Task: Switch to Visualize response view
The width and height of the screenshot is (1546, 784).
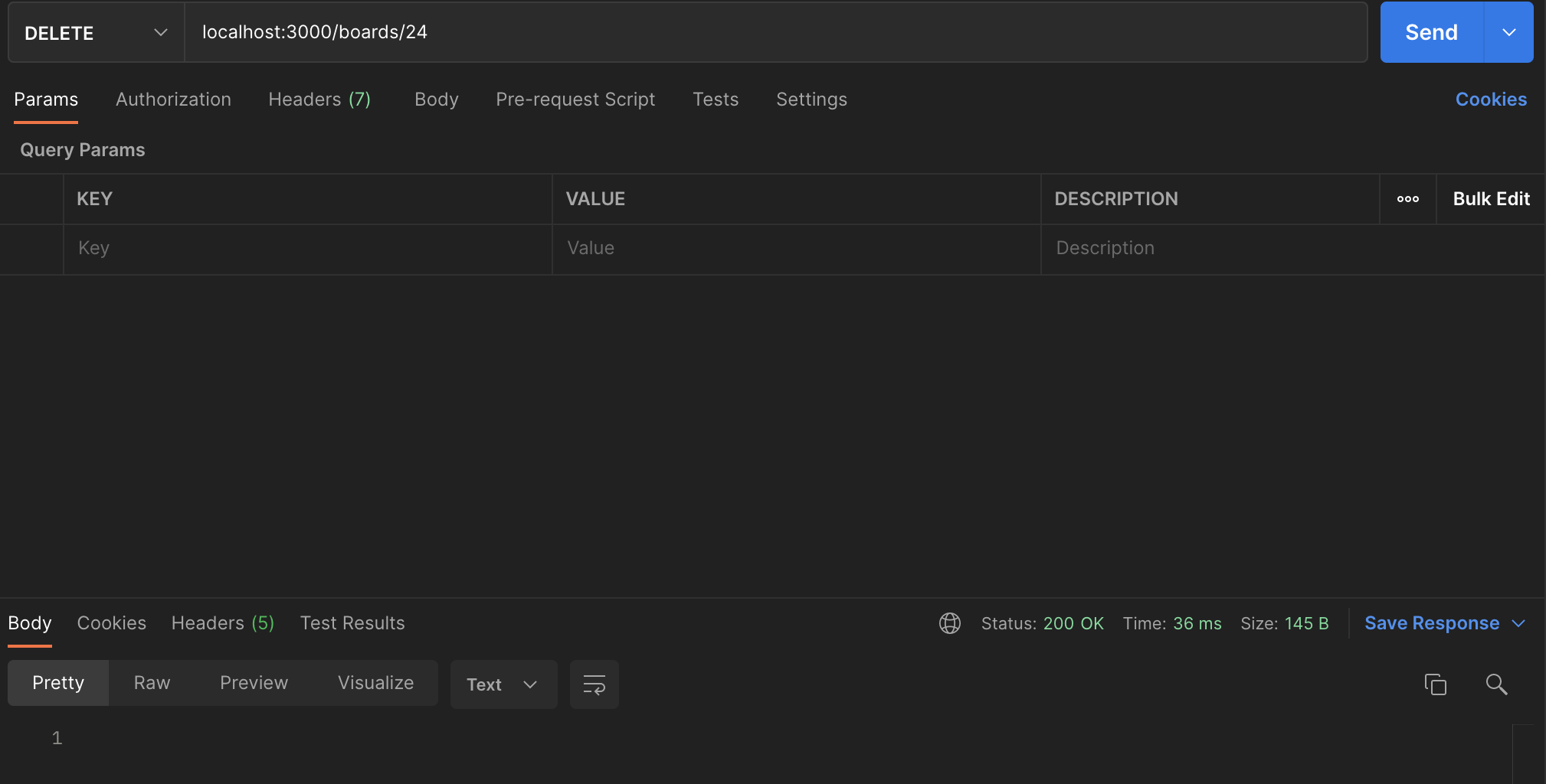Action: click(375, 683)
